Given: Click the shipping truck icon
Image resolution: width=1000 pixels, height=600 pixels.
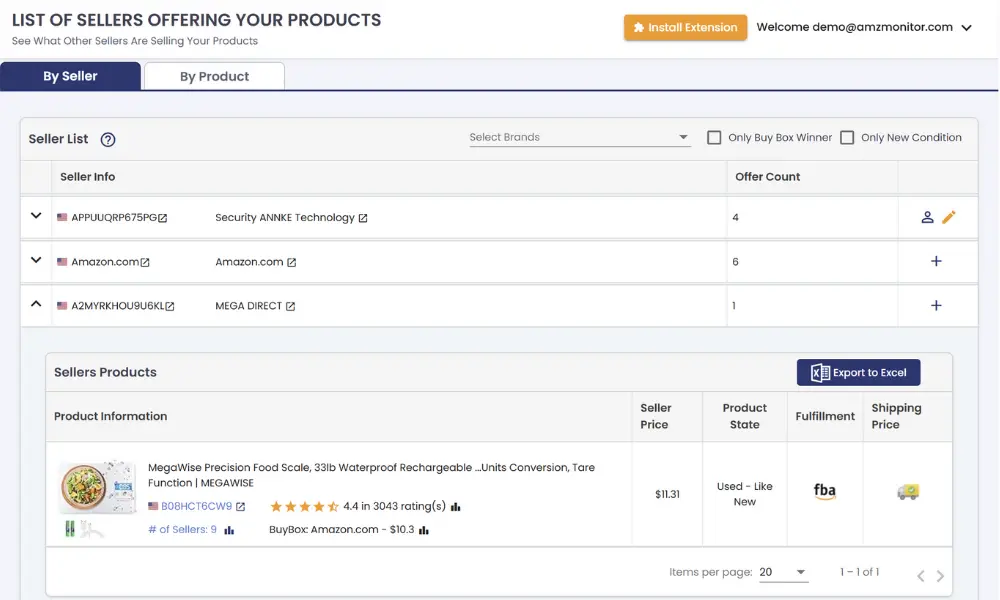Looking at the screenshot, I should (x=908, y=492).
